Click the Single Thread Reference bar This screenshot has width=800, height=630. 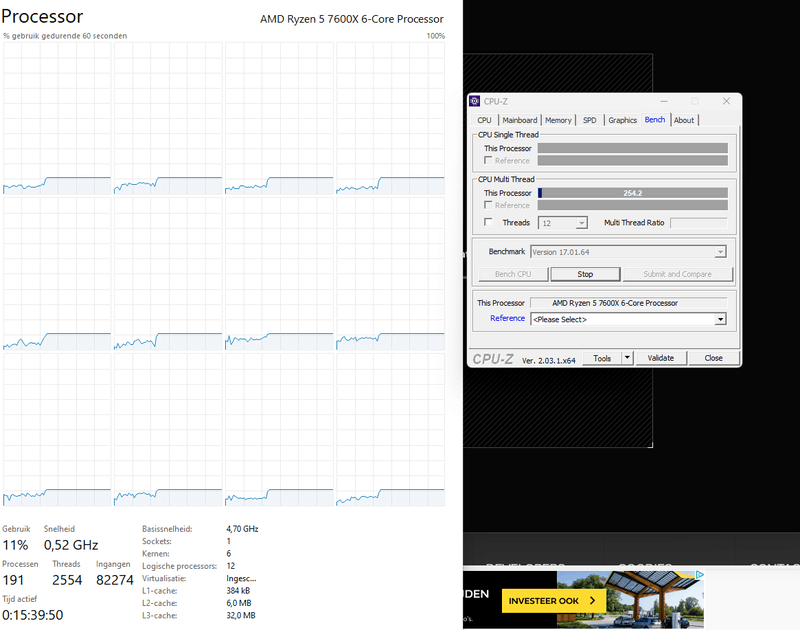633,160
